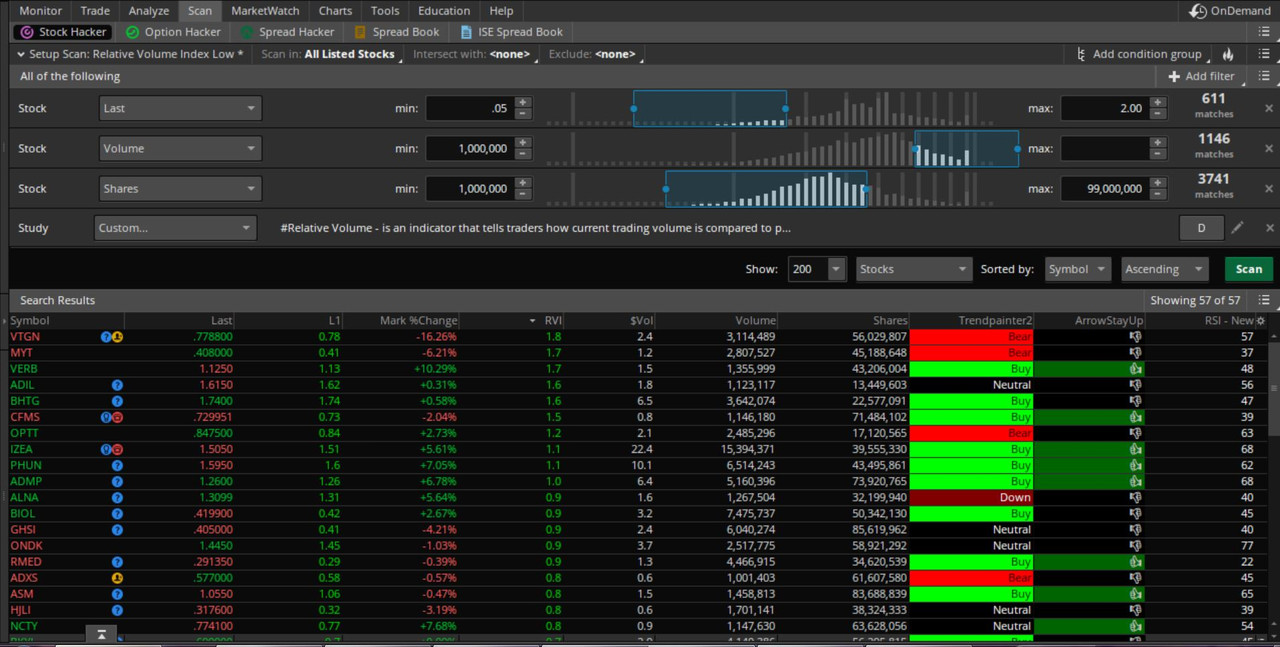Screen dimensions: 1280x647
Task: Click the blue info icon beside RMED
Action: (117, 562)
